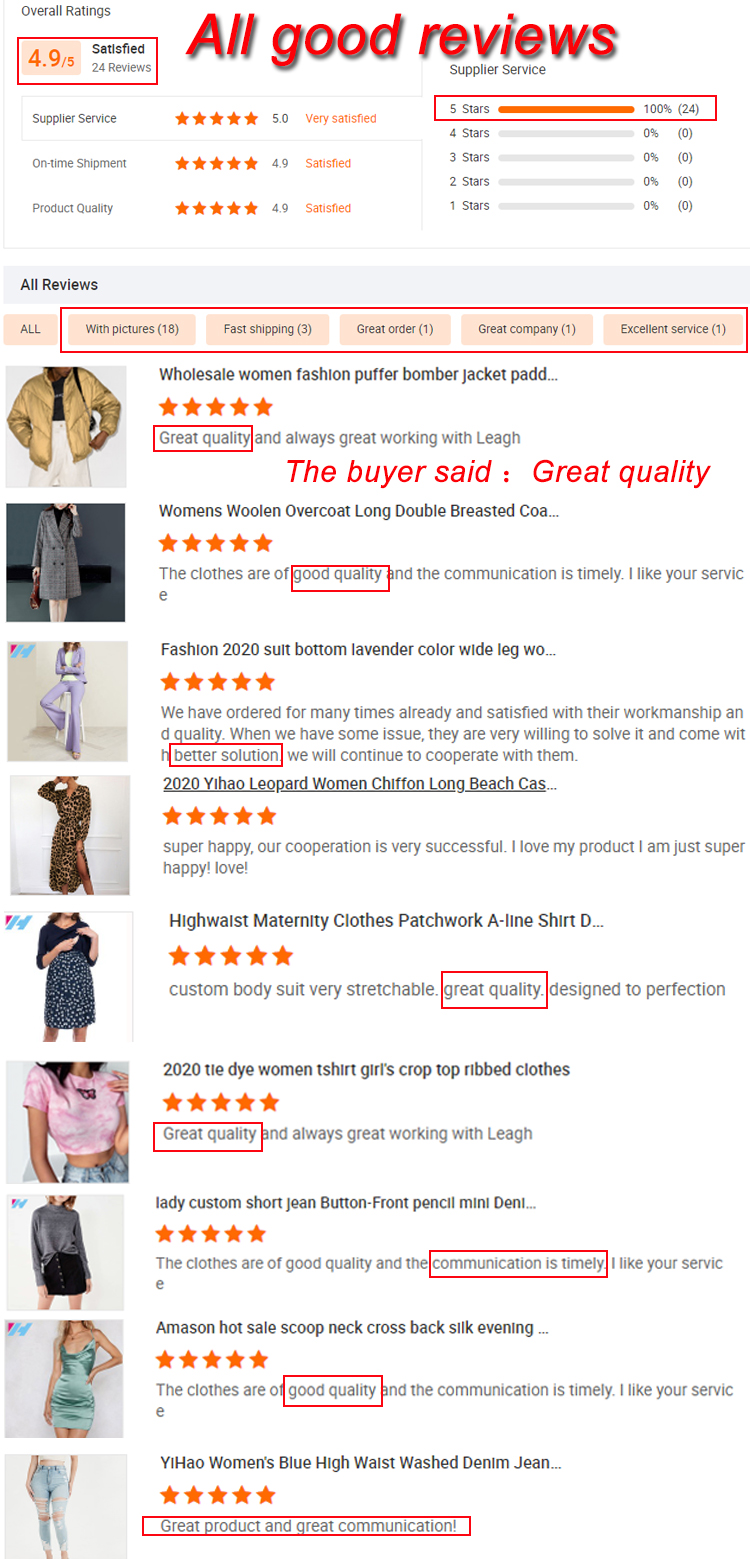Select the ALL reviews filter tab
750x1559 pixels.
pyautogui.click(x=31, y=329)
